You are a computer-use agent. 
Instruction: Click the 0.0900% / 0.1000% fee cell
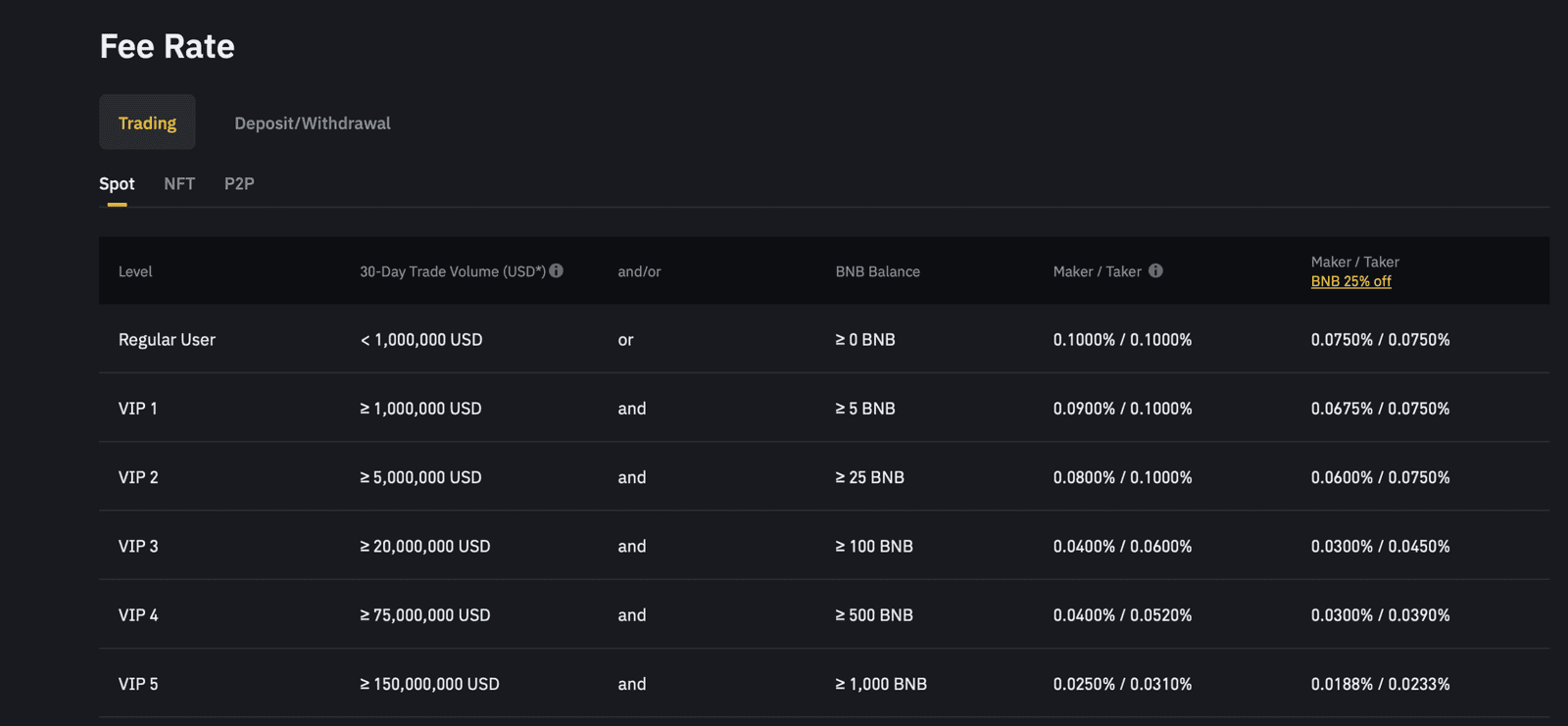[1123, 409]
